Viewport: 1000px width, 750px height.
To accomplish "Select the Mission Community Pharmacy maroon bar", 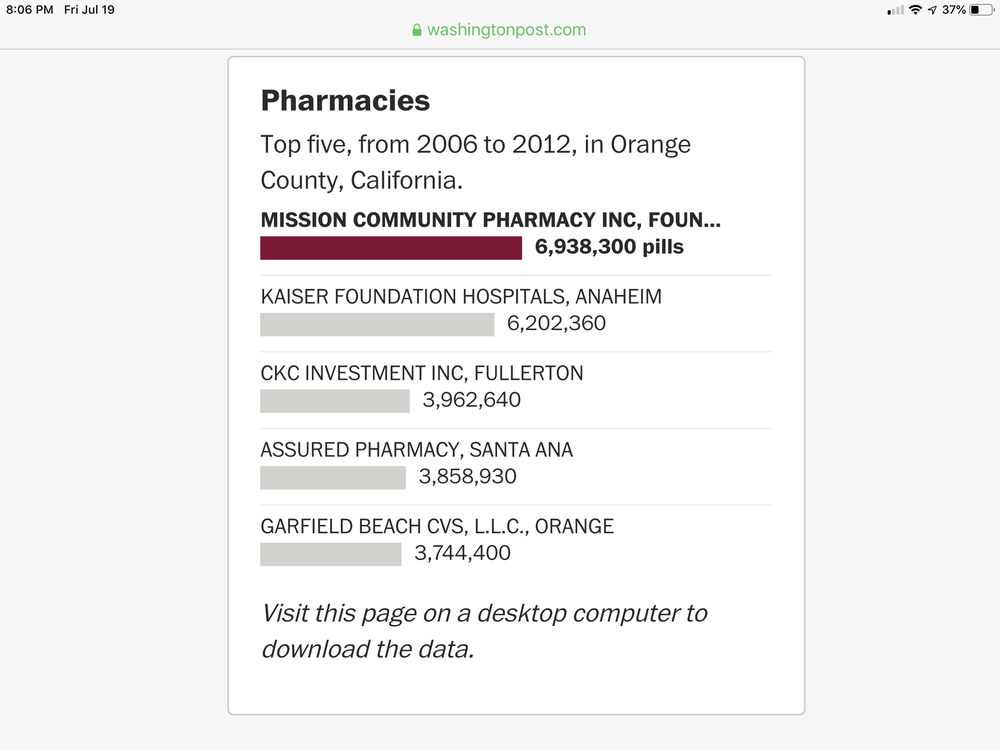I will click(x=391, y=248).
